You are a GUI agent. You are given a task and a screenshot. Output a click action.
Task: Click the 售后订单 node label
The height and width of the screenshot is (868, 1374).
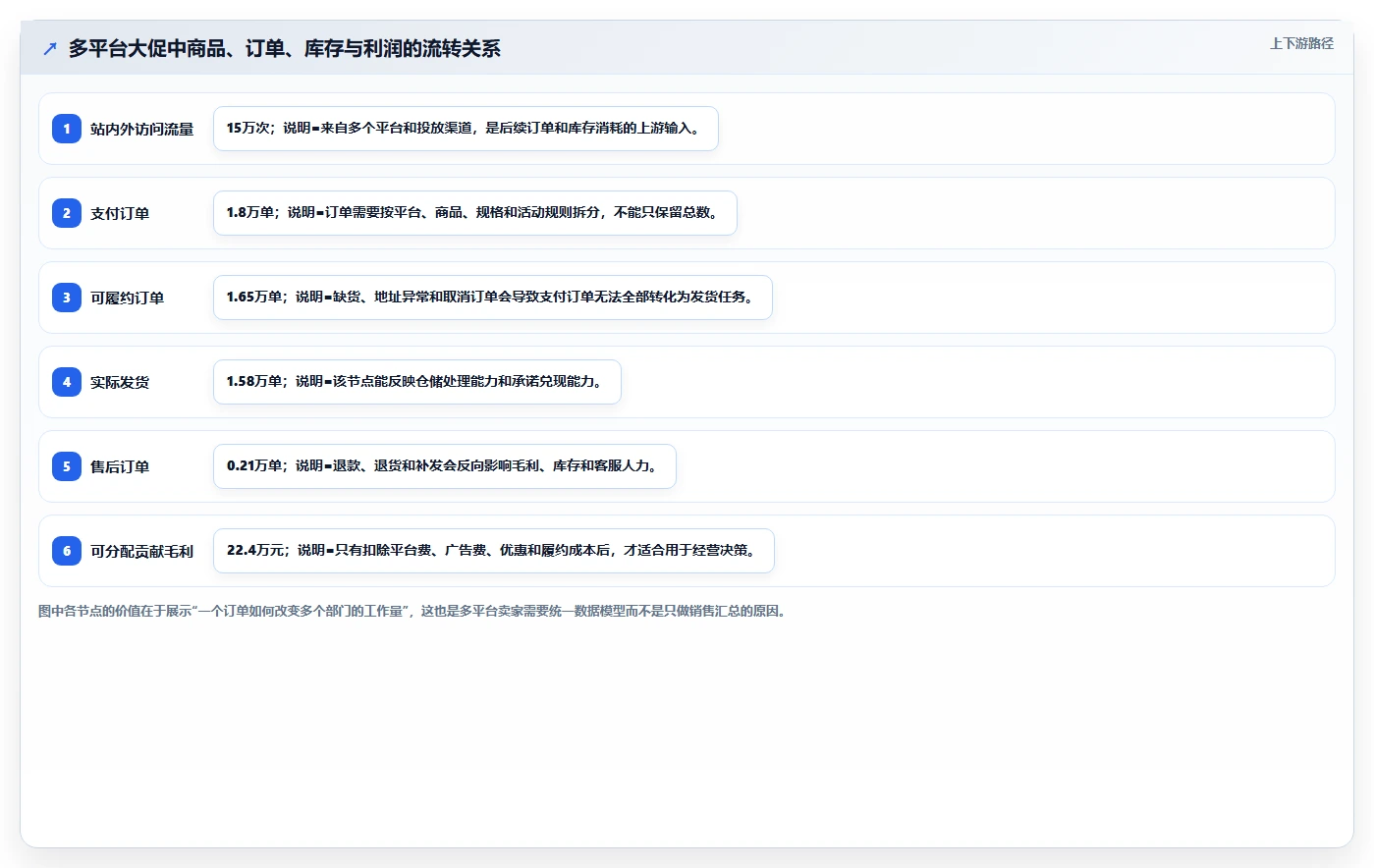point(120,466)
